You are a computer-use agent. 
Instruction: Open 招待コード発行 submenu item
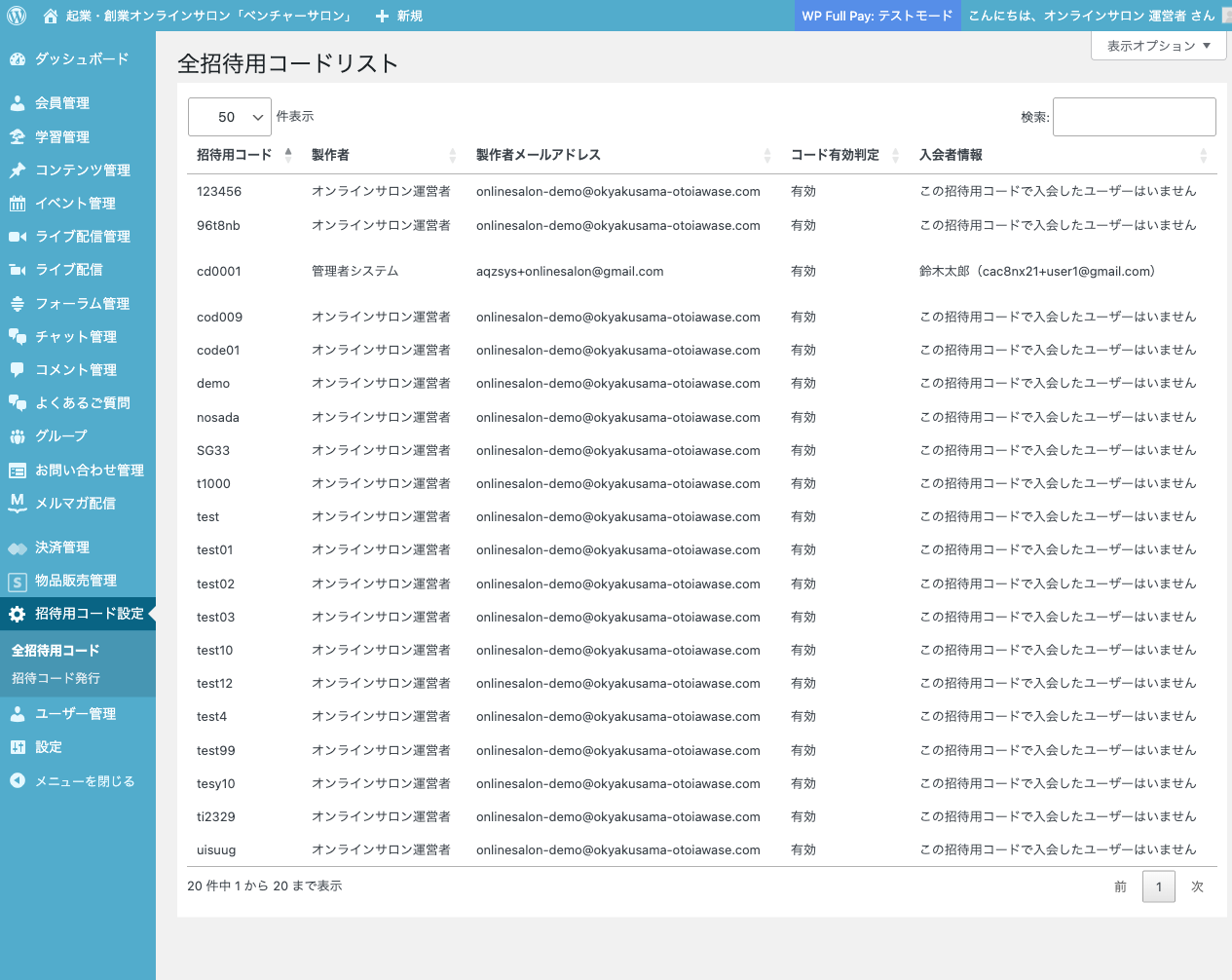click(56, 678)
